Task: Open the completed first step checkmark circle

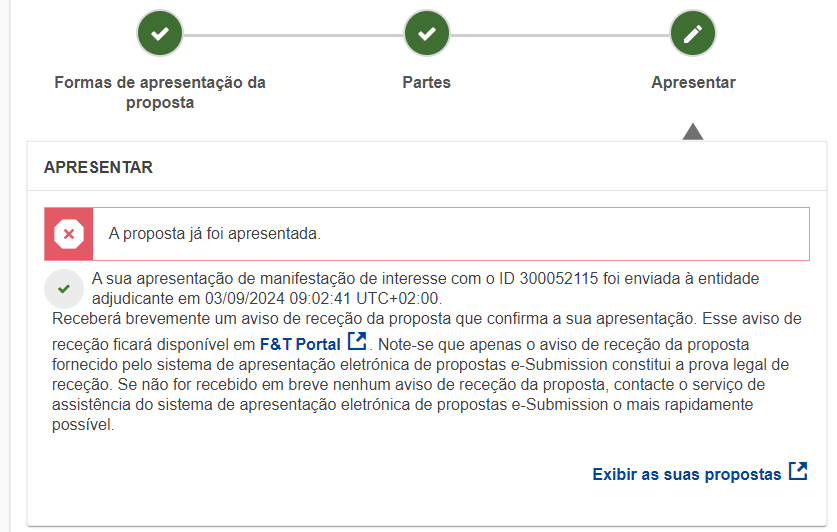Action: point(160,34)
